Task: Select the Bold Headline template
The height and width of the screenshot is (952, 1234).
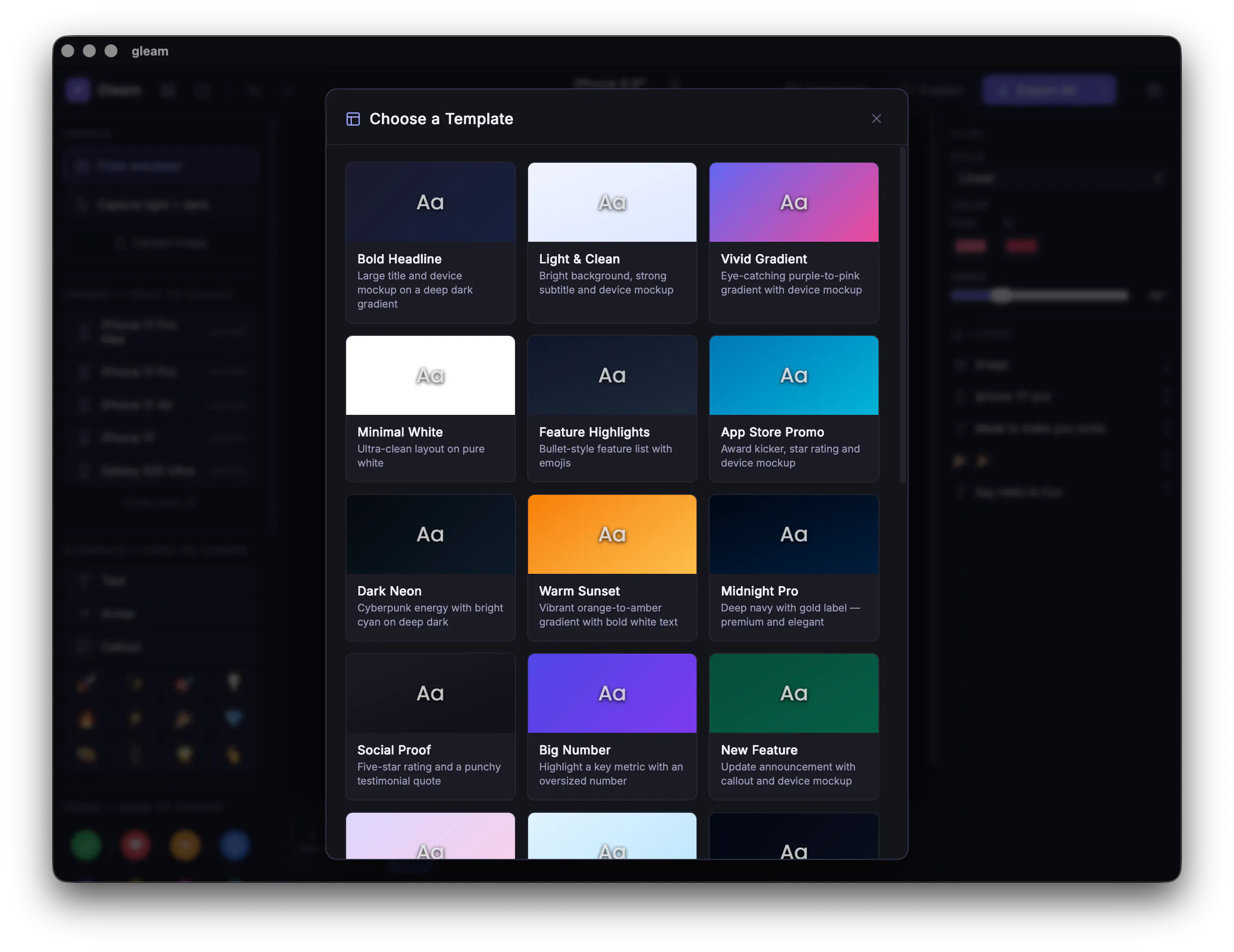Action: [430, 243]
